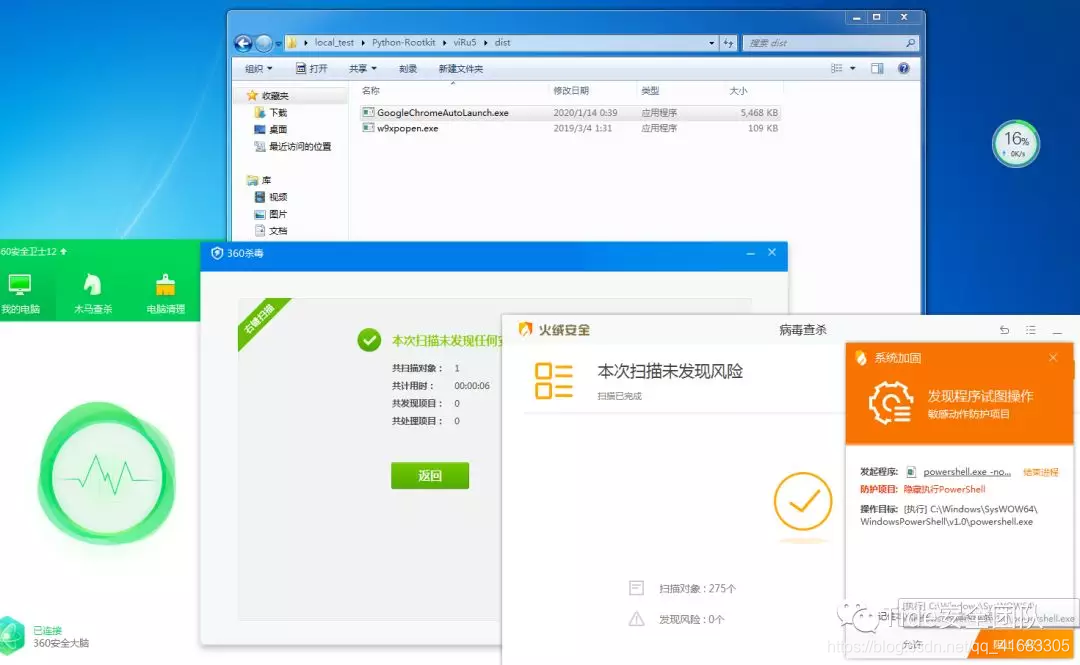Image resolution: width=1080 pixels, height=665 pixels.
Task: Show the Explorer preview pane
Action: click(x=877, y=68)
